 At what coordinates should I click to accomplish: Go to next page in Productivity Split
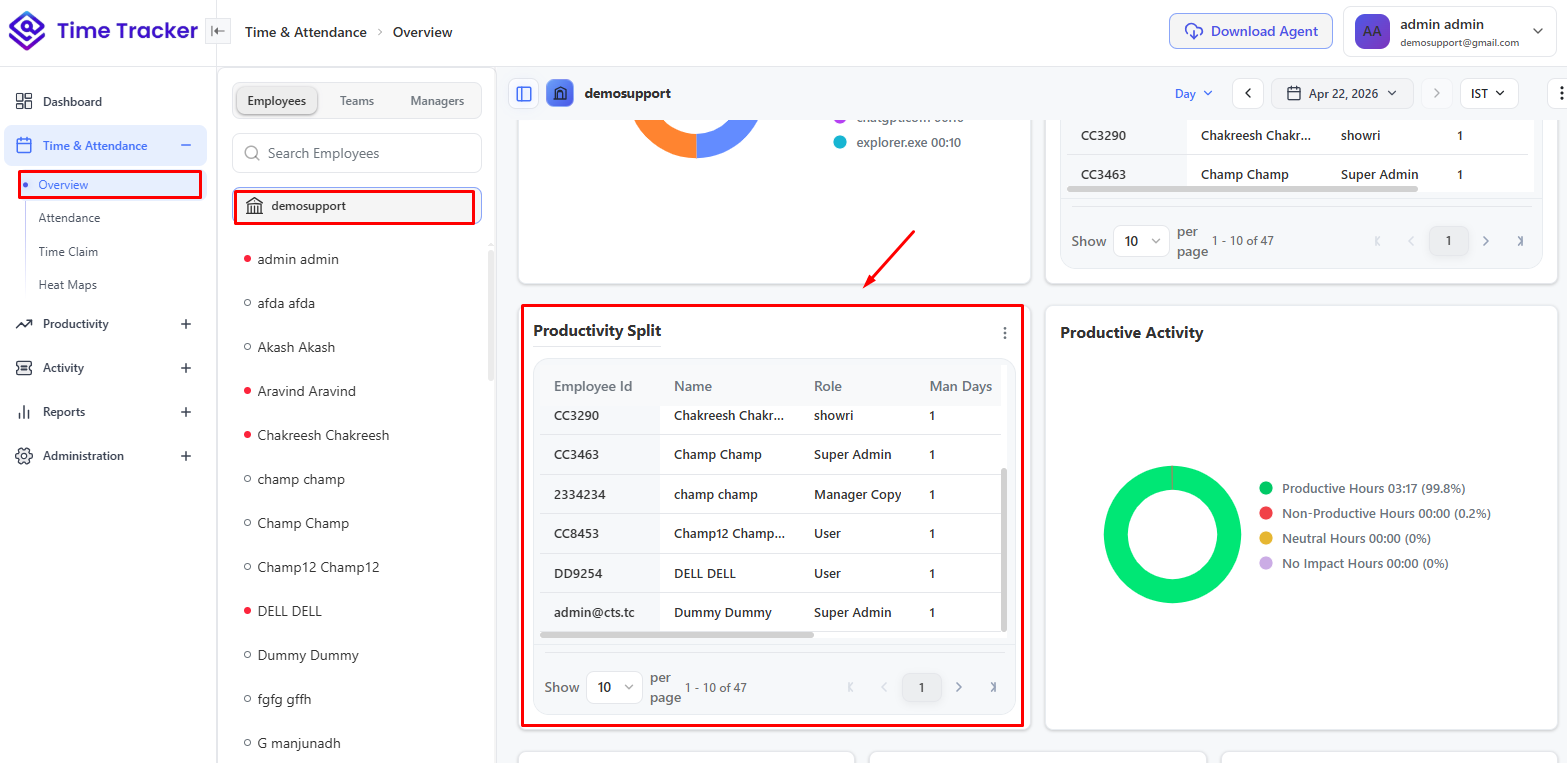959,687
